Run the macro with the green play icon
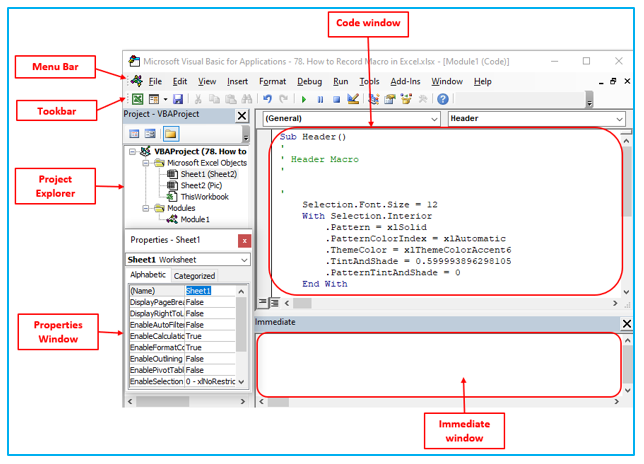Screen dimensions: 644x464 click(x=304, y=99)
